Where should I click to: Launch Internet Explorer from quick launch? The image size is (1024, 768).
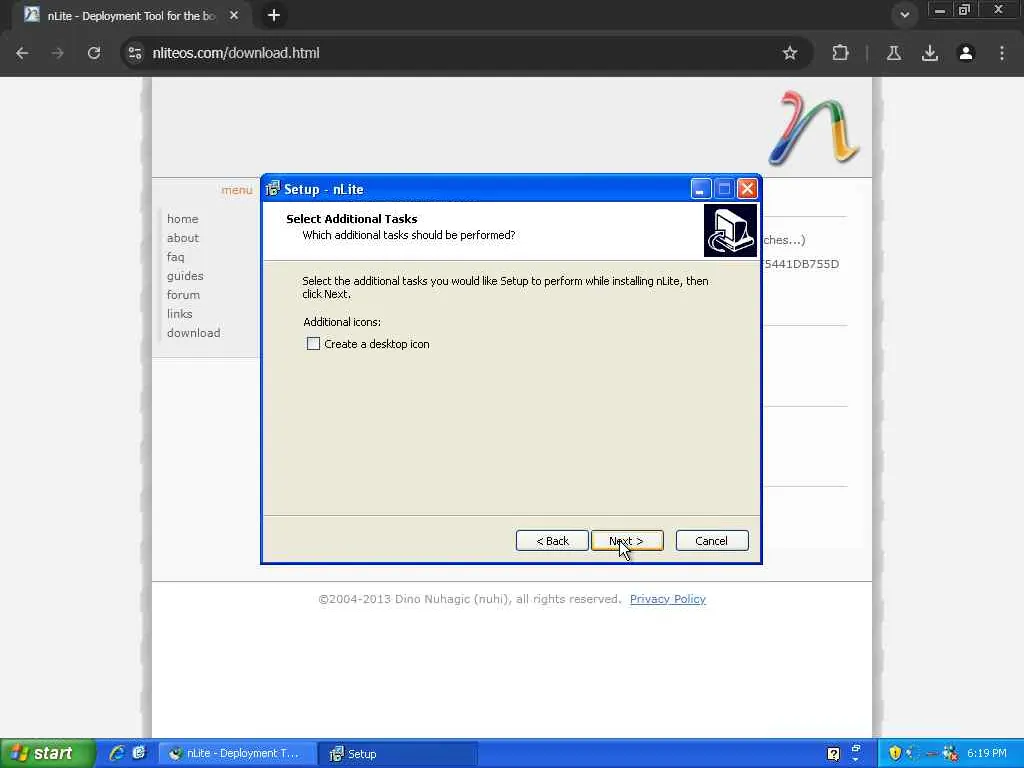point(117,753)
